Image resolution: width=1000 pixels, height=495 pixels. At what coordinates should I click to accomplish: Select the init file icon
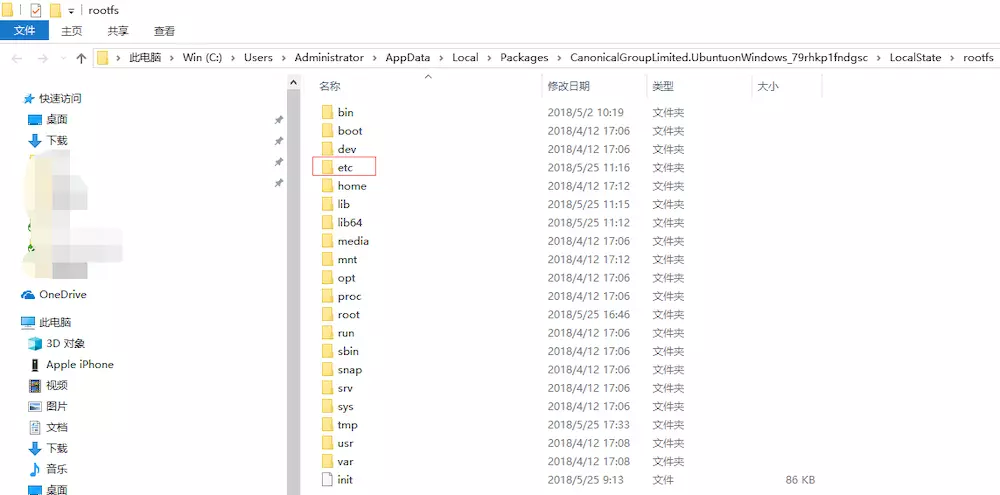coord(327,480)
